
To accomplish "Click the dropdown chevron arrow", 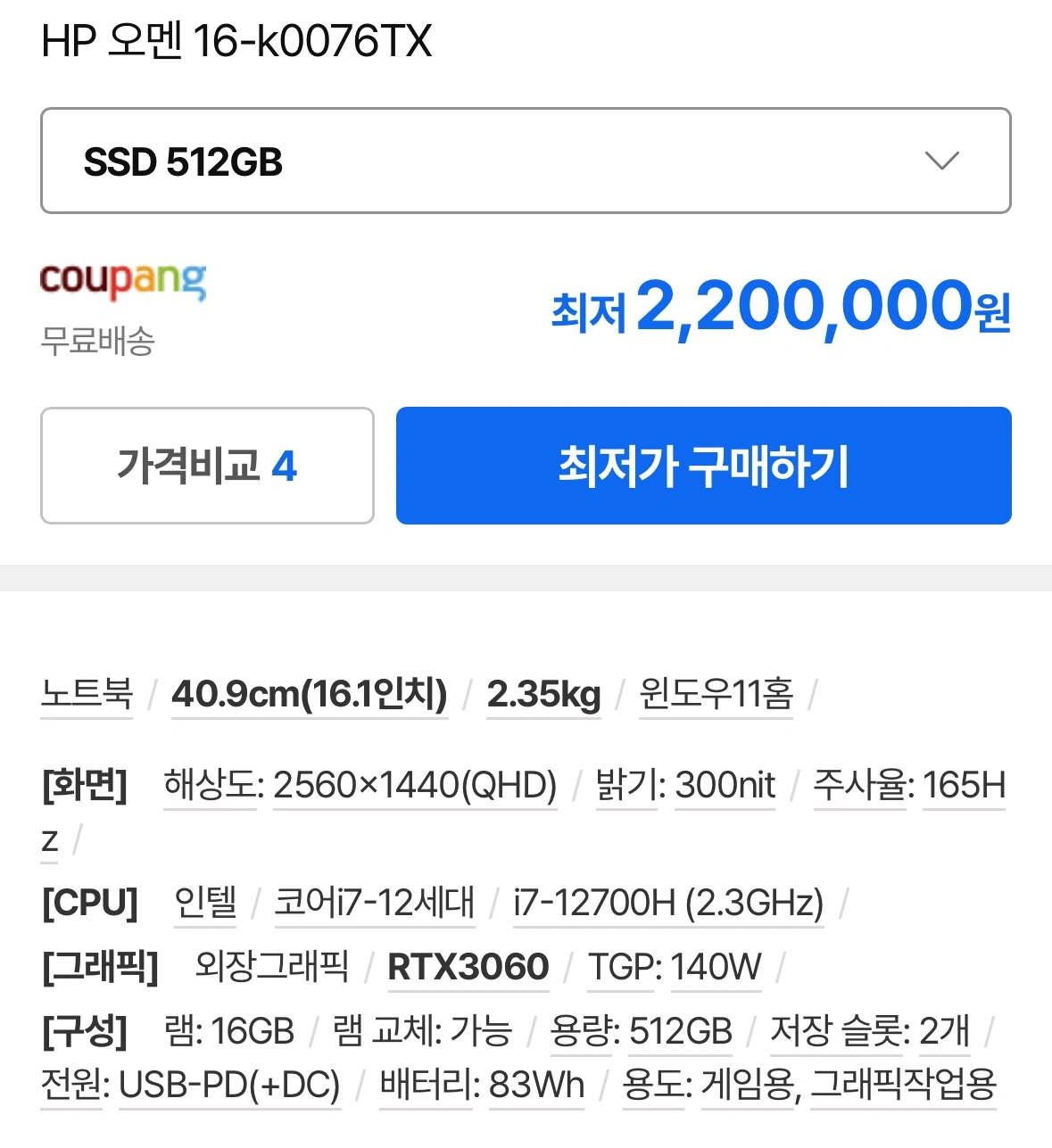I will [941, 161].
